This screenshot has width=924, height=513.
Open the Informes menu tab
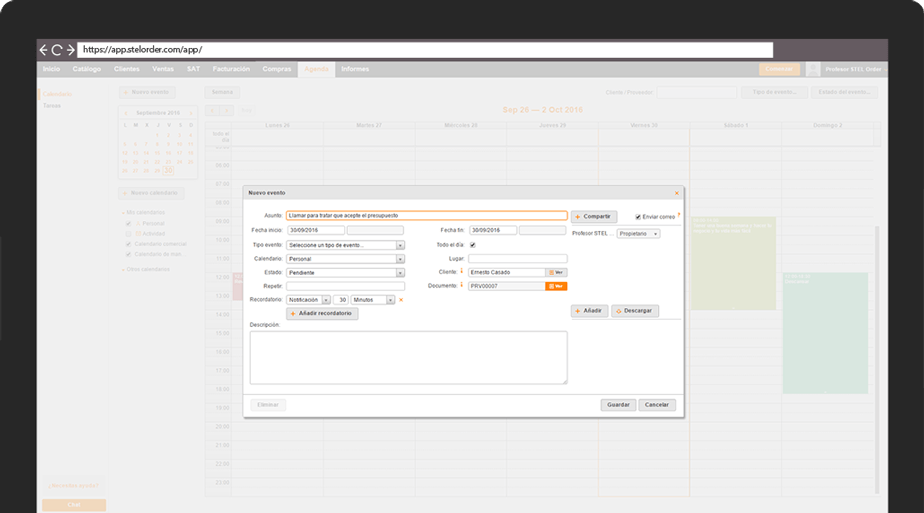(355, 69)
